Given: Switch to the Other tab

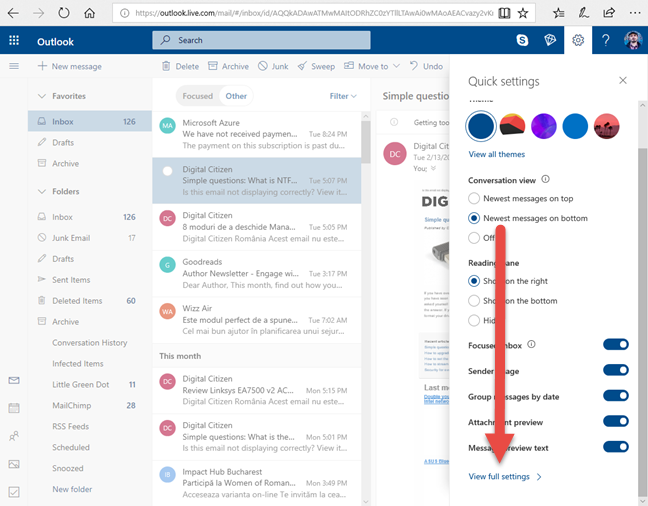Looking at the screenshot, I should (x=236, y=96).
